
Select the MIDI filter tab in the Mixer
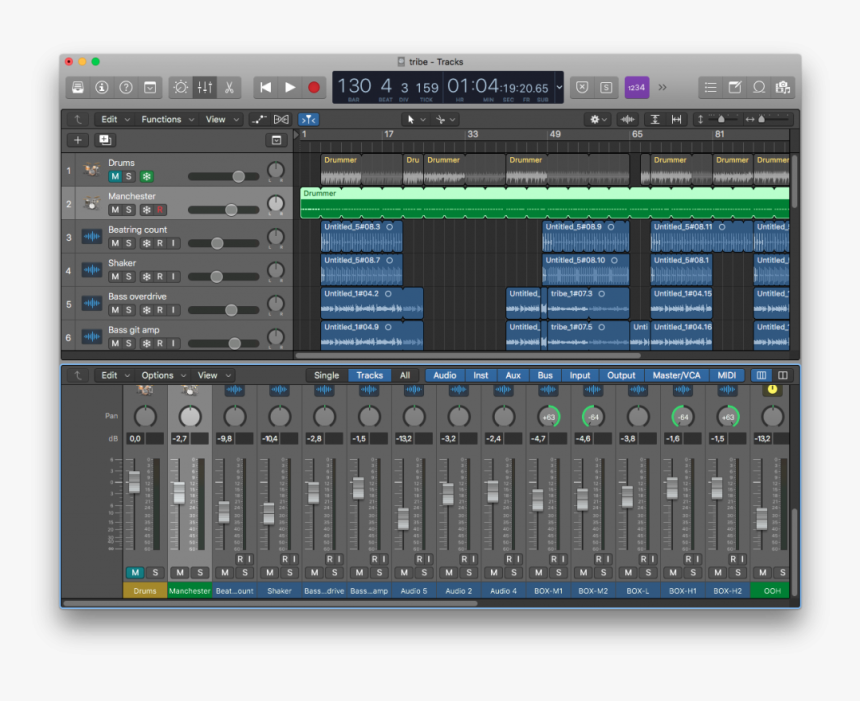(x=726, y=375)
